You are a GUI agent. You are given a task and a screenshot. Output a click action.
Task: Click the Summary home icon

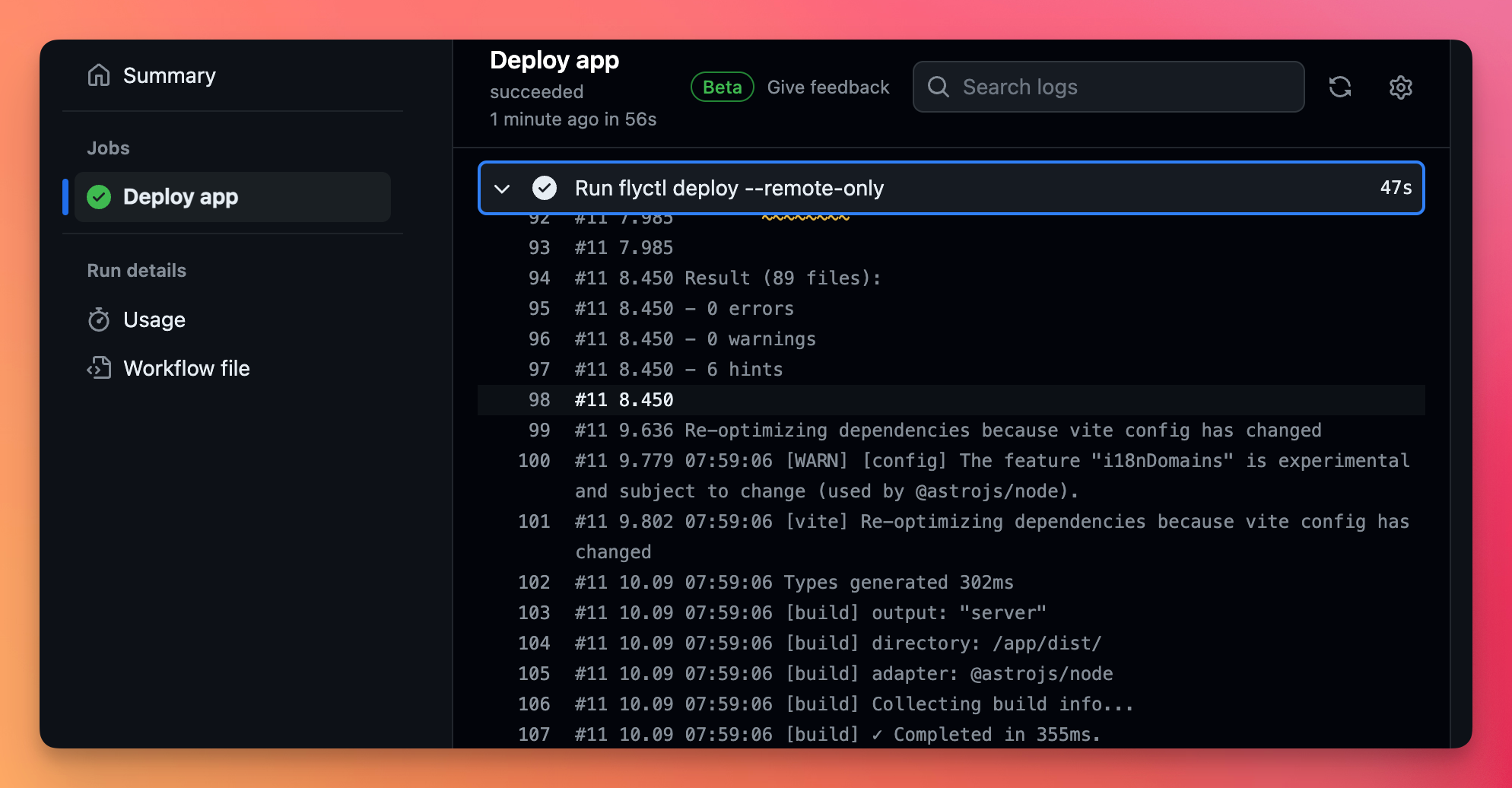99,75
